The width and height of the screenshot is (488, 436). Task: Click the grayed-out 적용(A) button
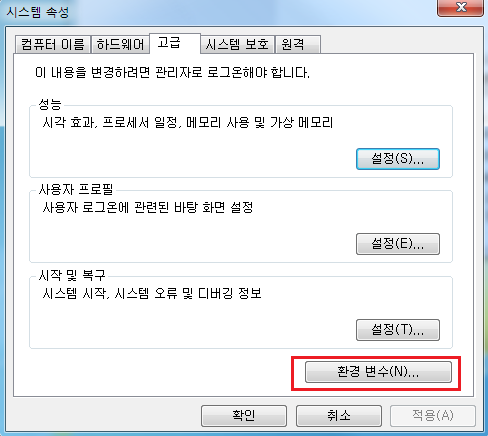pyautogui.click(x=433, y=416)
